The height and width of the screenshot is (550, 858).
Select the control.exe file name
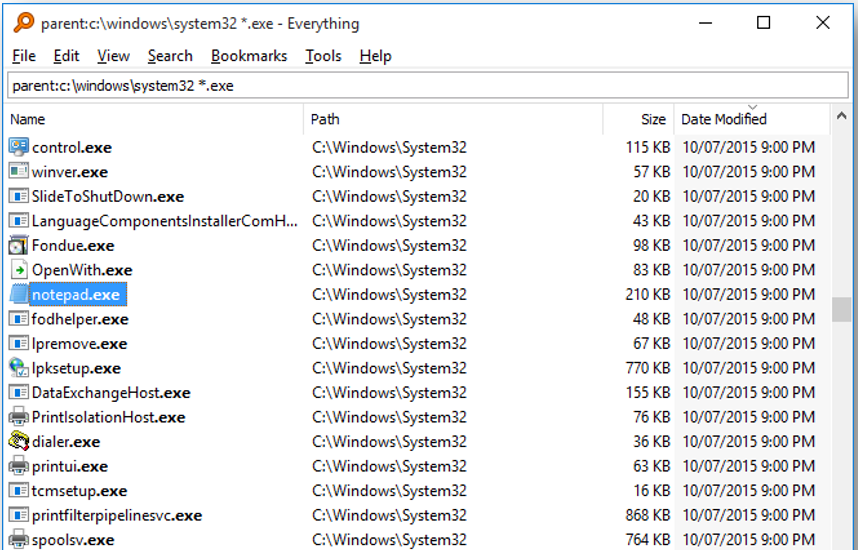coord(72,147)
